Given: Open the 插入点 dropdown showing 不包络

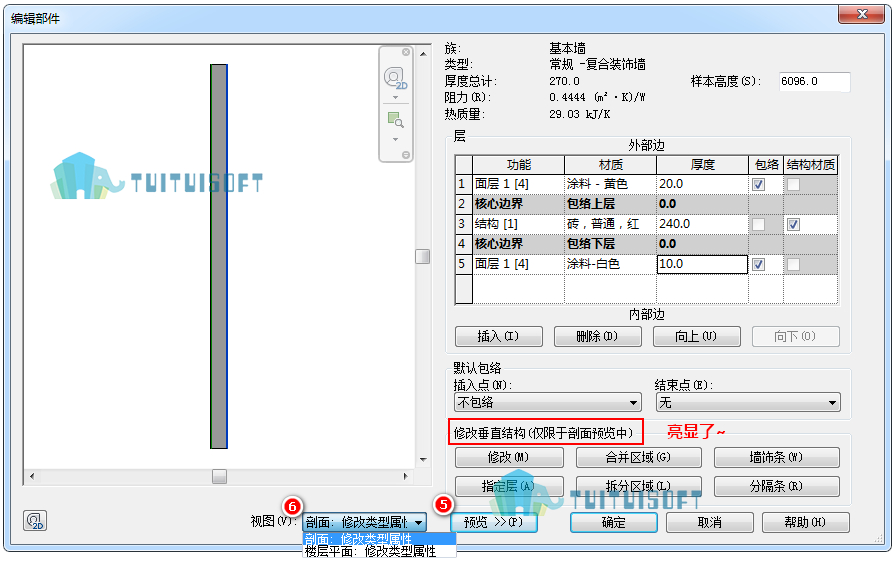Looking at the screenshot, I should (x=548, y=402).
